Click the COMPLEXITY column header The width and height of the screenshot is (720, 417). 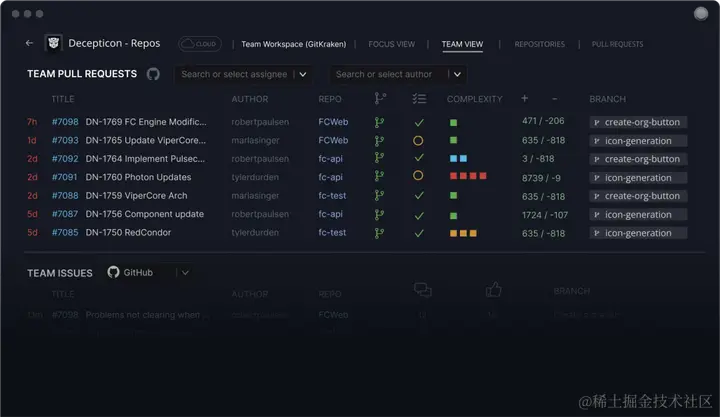pyautogui.click(x=474, y=99)
